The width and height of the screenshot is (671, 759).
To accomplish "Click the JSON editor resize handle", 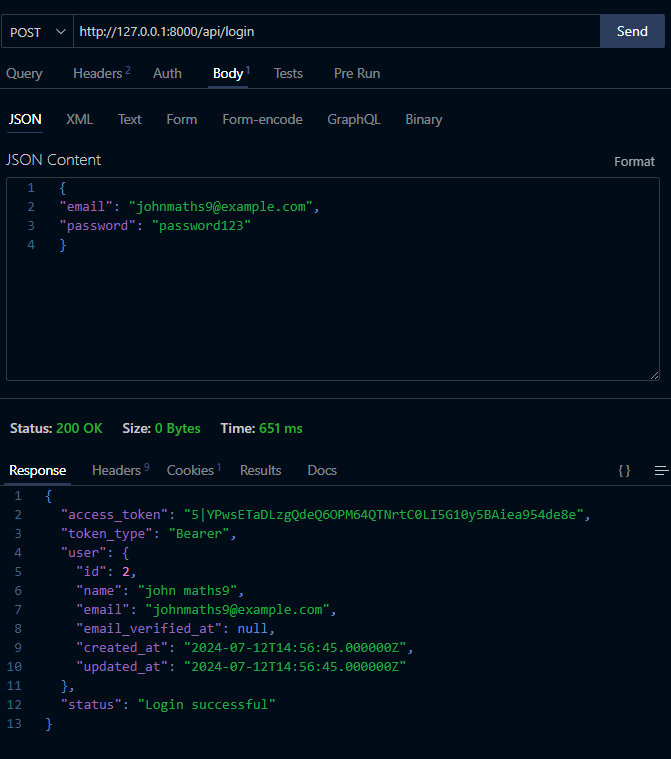I will (x=654, y=375).
